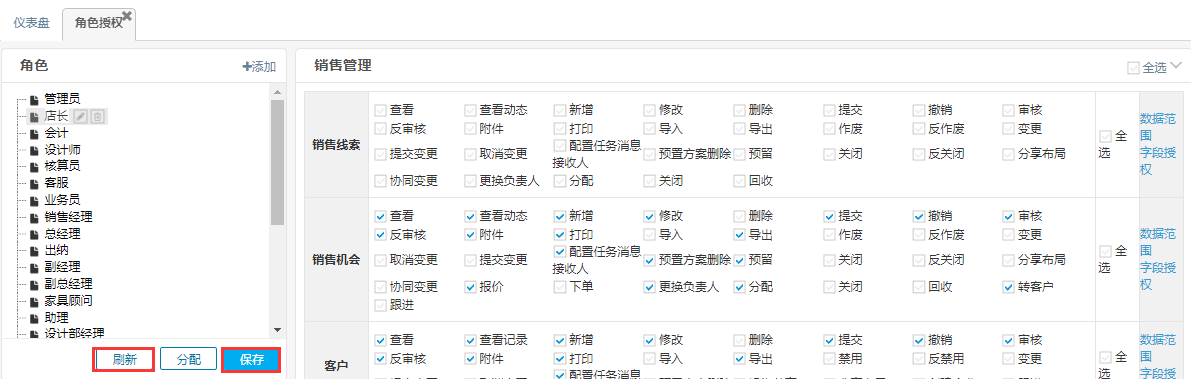
Task: Select the 副总经理 role
Action: pos(68,284)
